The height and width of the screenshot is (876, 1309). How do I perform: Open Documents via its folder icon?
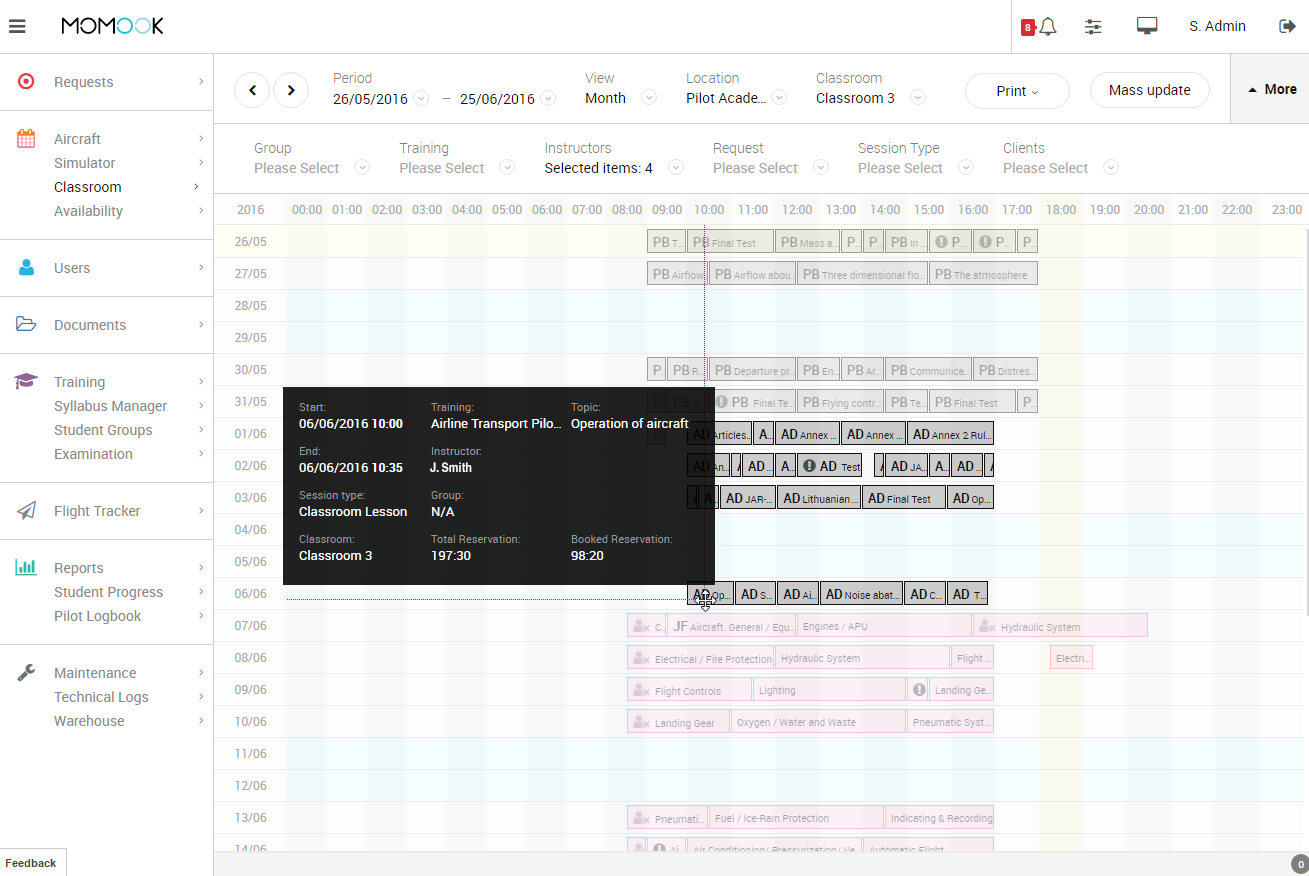24,324
